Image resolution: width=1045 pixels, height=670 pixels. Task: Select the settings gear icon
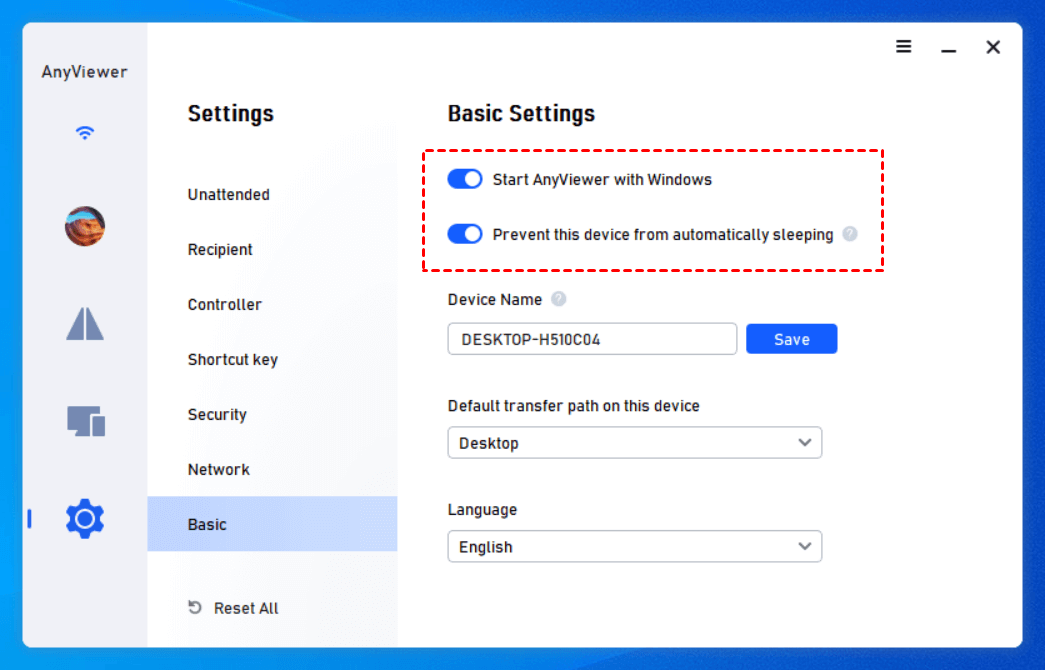click(85, 518)
